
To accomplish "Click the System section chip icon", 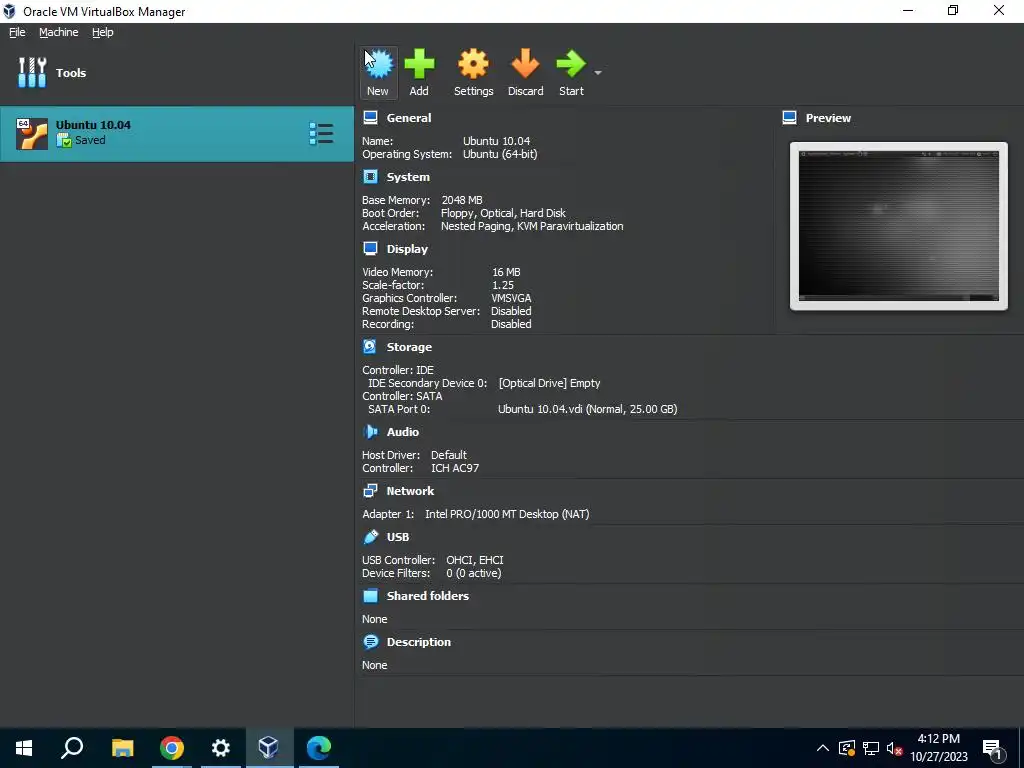I will click(370, 176).
